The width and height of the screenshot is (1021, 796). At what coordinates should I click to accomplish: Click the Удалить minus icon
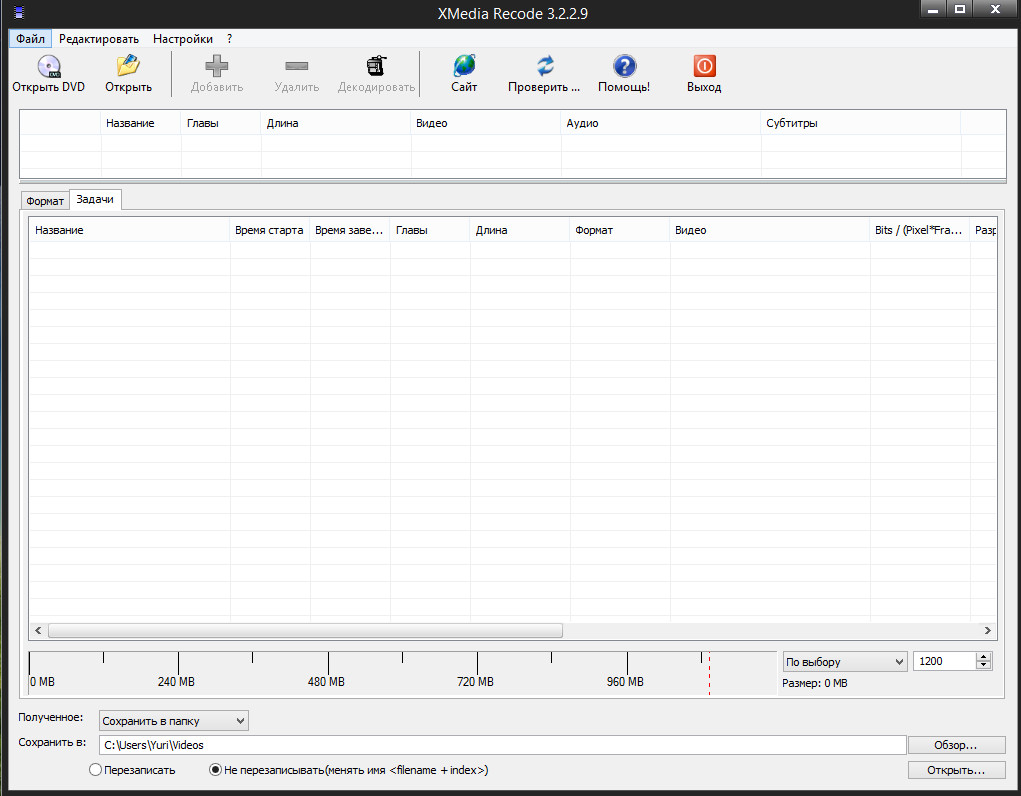[297, 66]
